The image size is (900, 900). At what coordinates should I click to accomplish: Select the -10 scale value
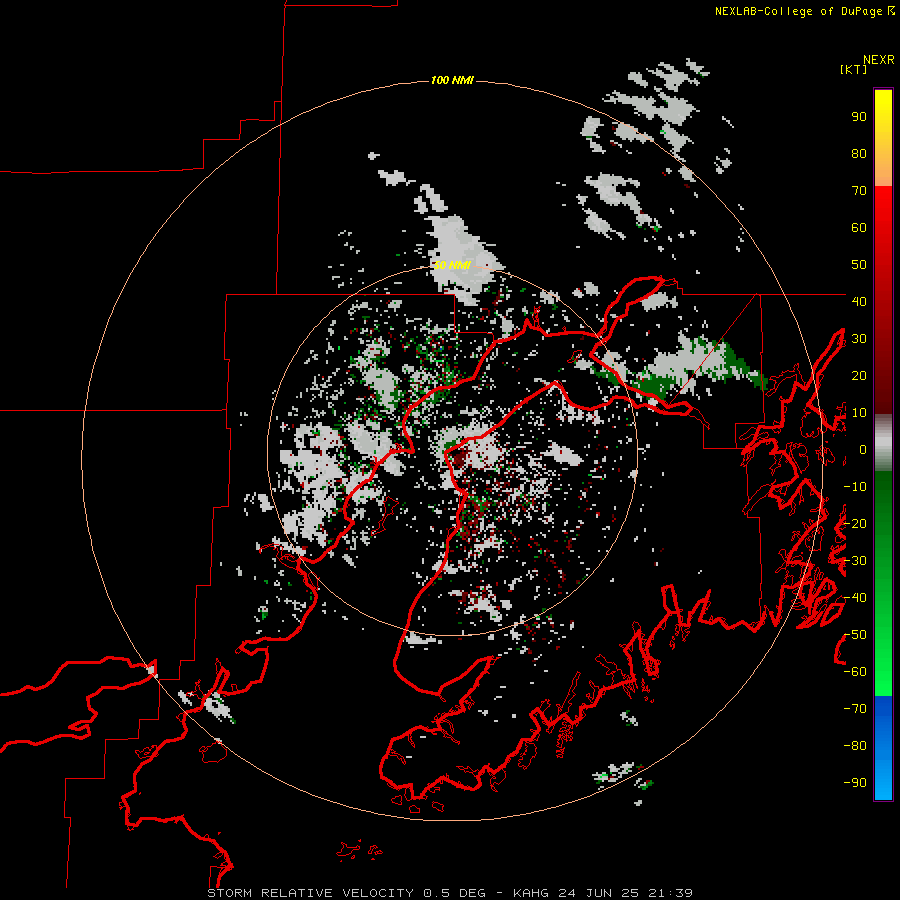(855, 487)
